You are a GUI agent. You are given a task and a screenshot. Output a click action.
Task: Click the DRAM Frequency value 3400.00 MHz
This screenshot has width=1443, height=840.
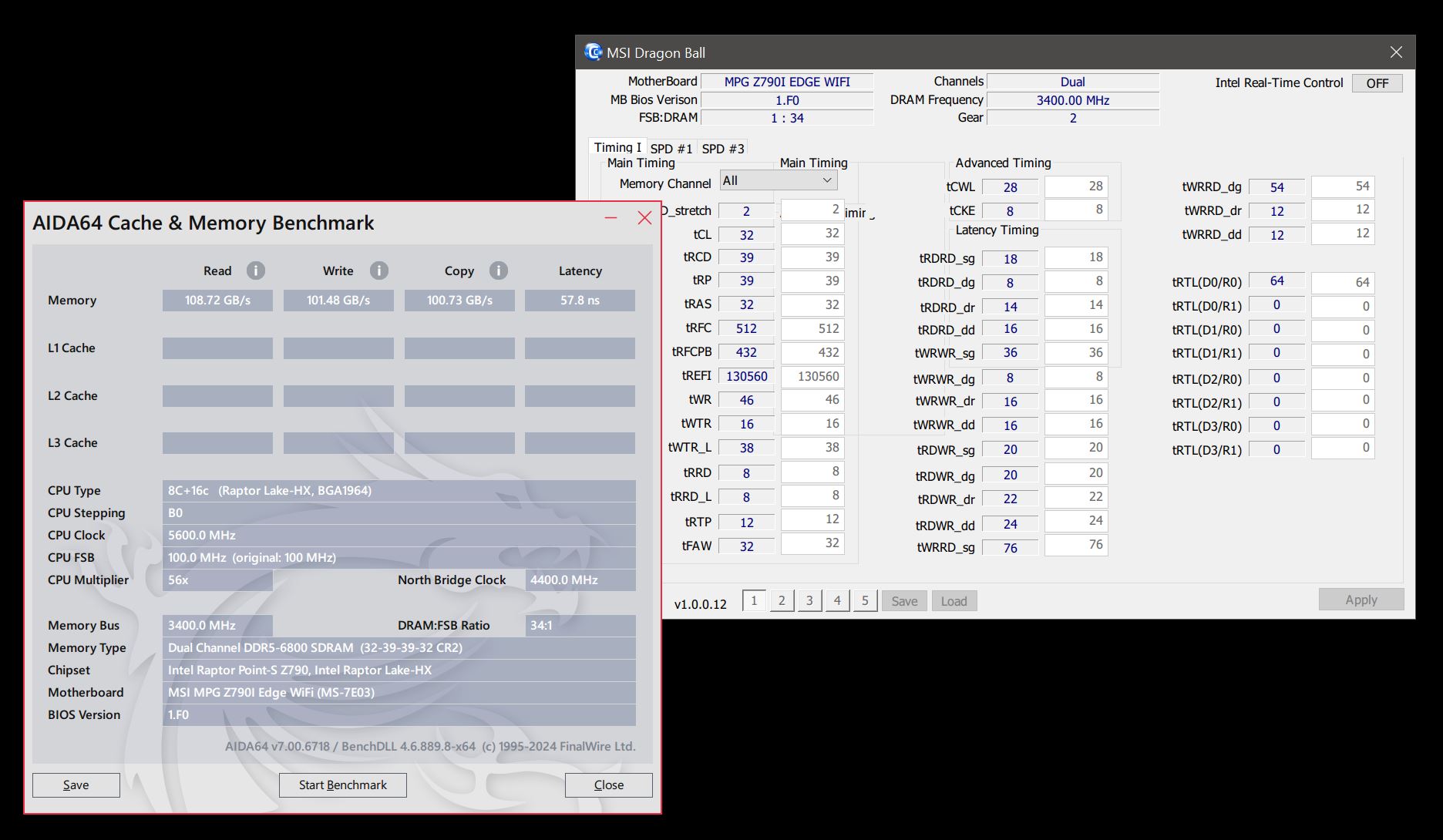click(1073, 100)
